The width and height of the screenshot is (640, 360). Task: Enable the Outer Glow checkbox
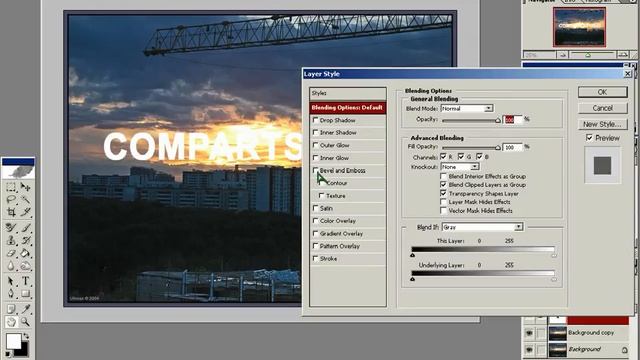point(316,145)
